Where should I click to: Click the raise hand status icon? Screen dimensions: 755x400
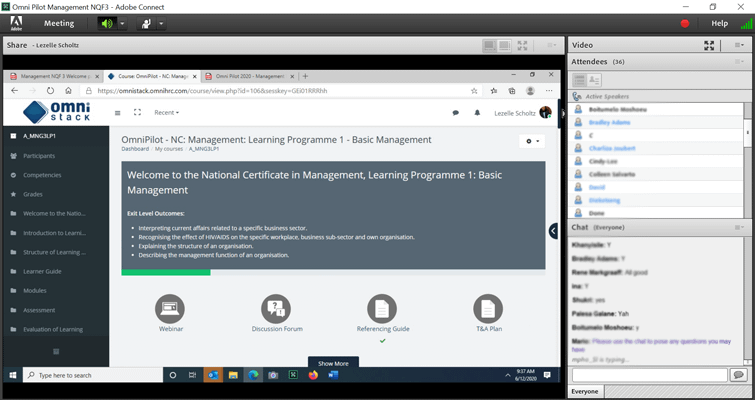[x=146, y=24]
